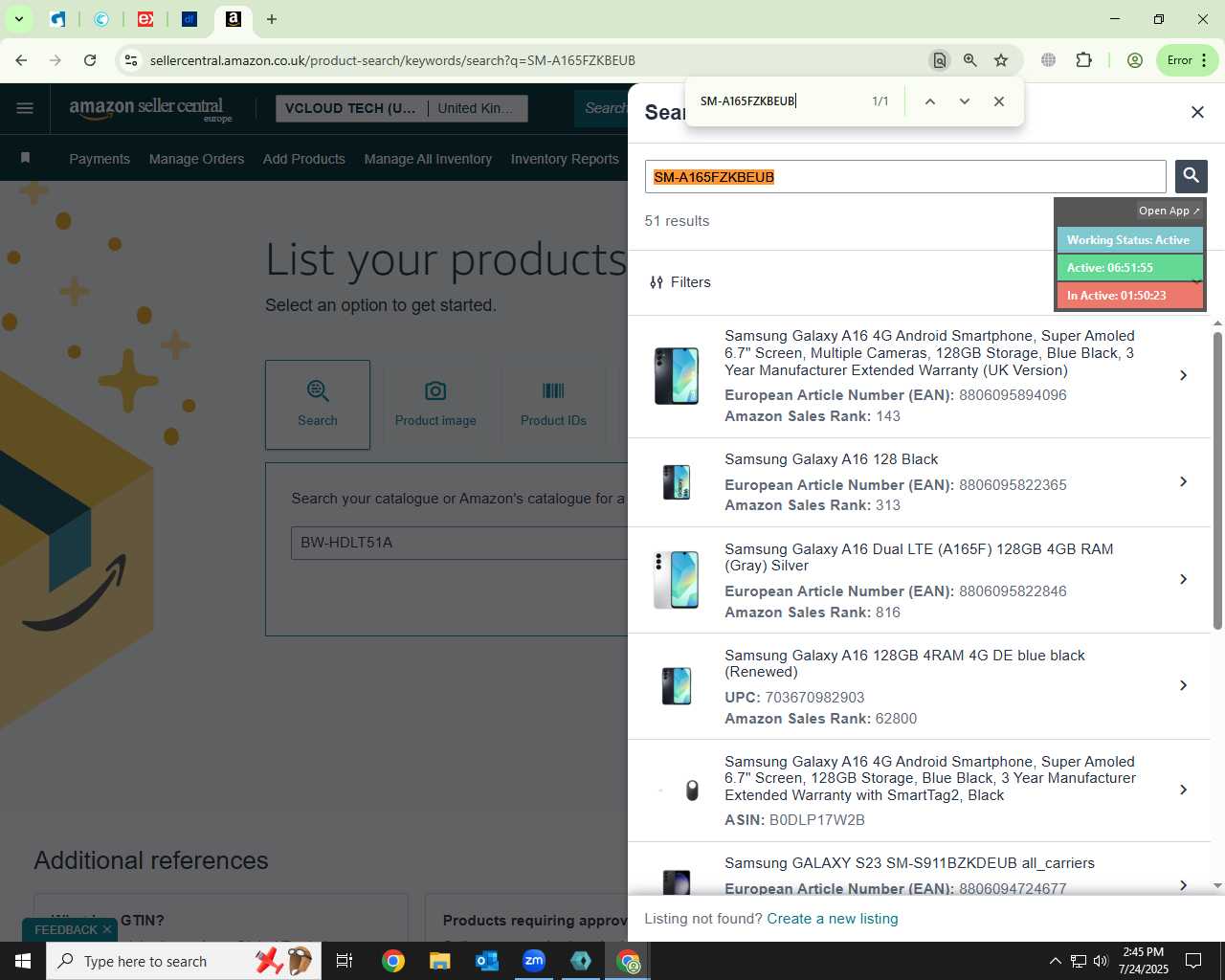Click the In Active 01:50:23 timer bar
The image size is (1225, 980).
(1129, 296)
